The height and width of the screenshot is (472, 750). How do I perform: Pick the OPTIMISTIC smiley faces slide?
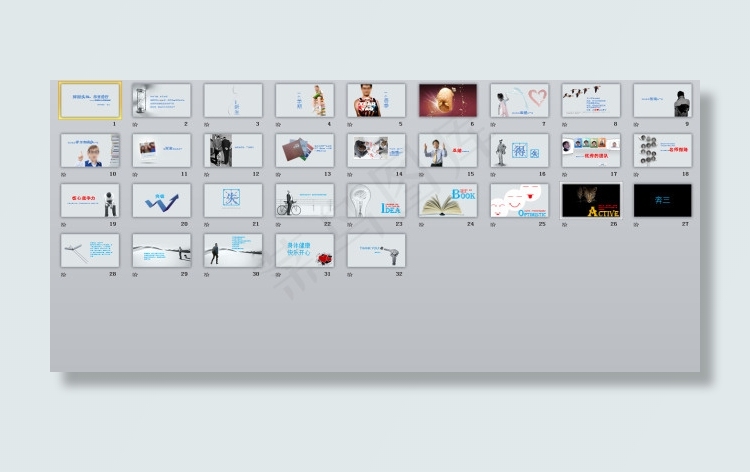tap(519, 200)
